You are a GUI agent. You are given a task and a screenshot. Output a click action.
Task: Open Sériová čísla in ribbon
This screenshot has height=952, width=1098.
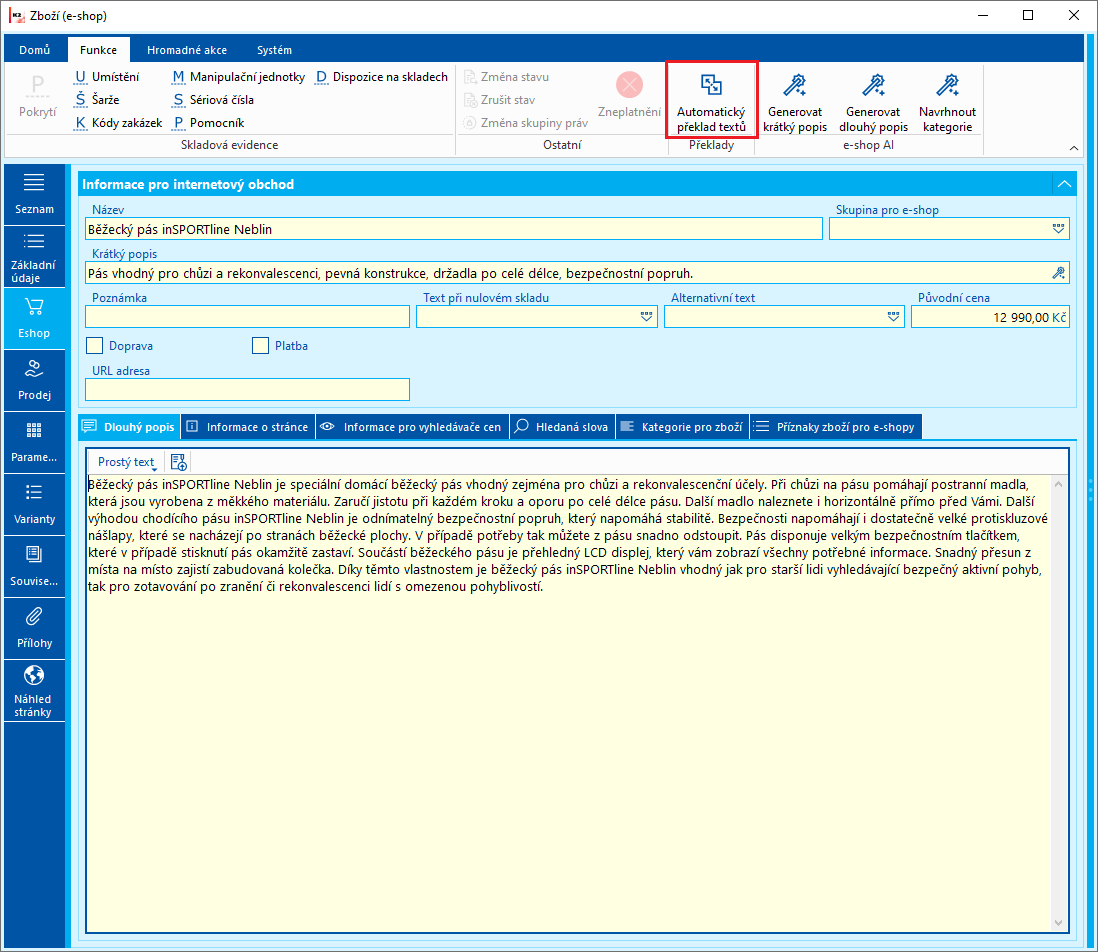coord(213,99)
